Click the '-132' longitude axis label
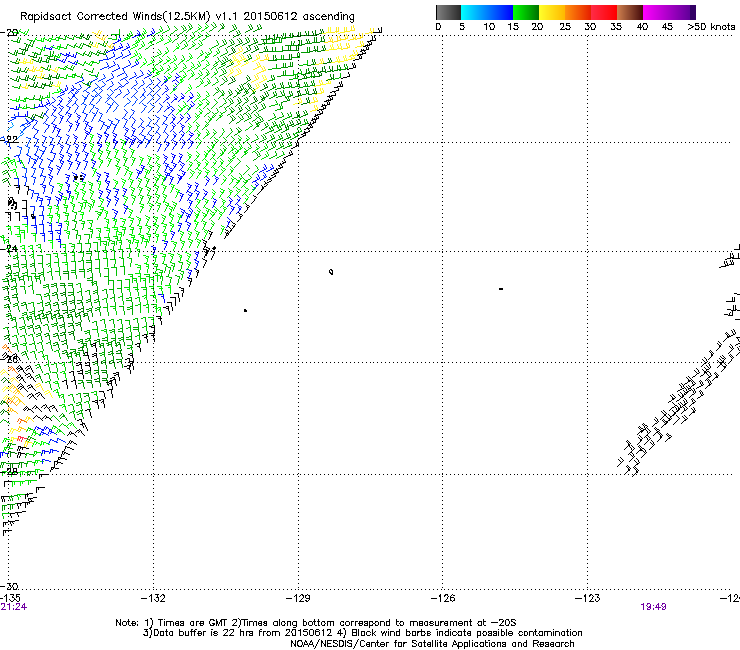Viewport: 740px width, 650px height. pos(153,599)
